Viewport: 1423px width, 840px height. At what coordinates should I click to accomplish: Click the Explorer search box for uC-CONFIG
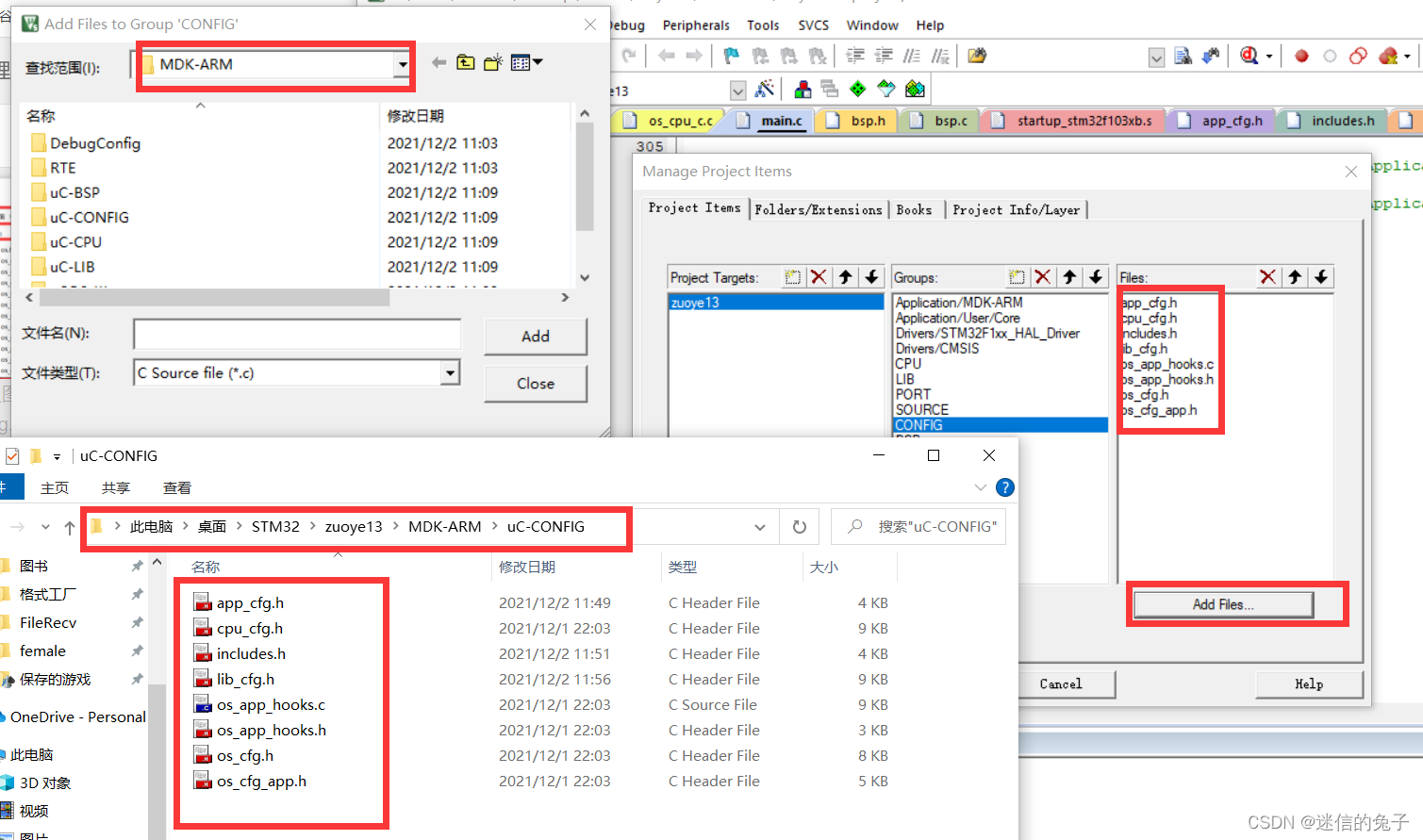(x=918, y=527)
